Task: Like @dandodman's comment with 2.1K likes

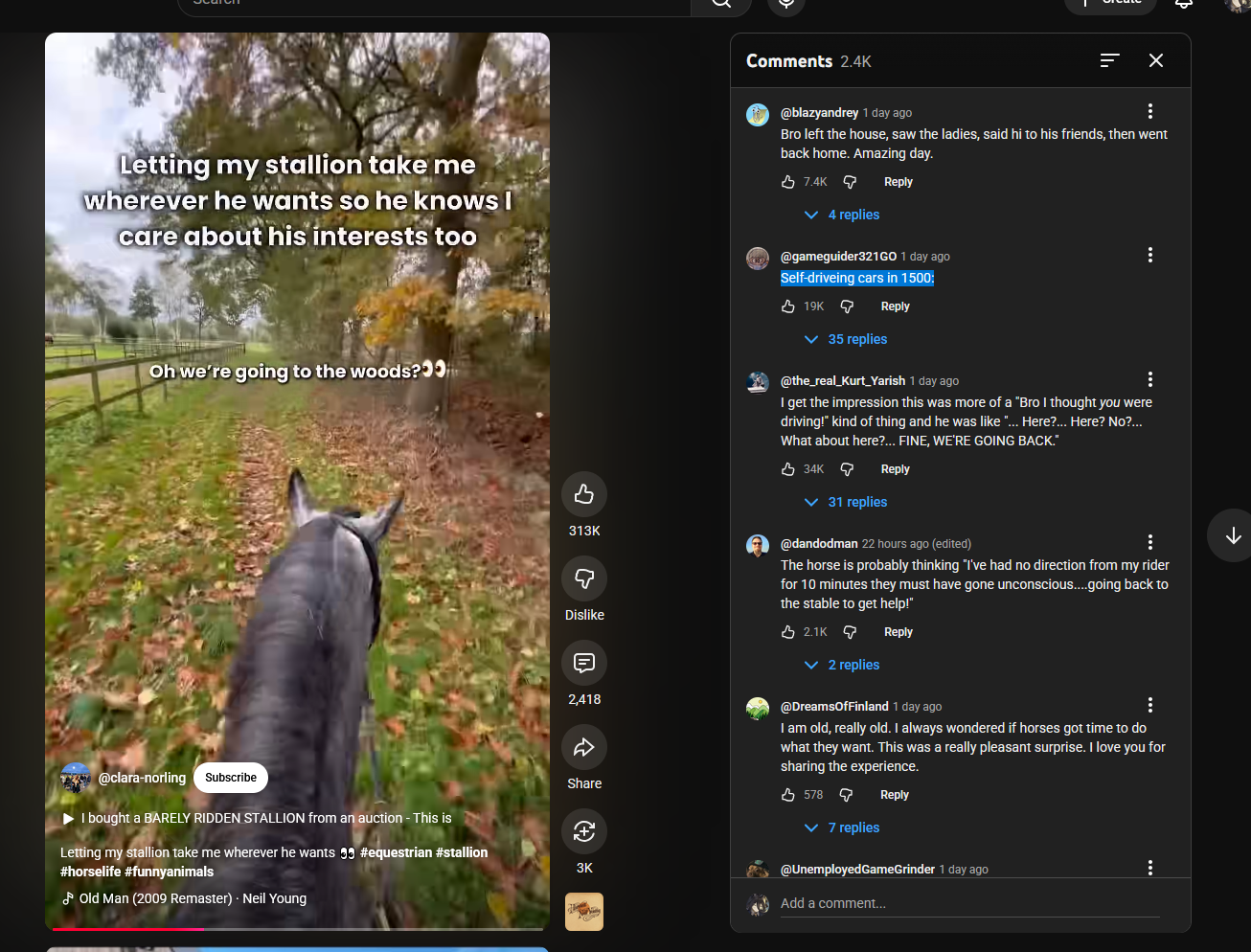Action: click(x=788, y=632)
